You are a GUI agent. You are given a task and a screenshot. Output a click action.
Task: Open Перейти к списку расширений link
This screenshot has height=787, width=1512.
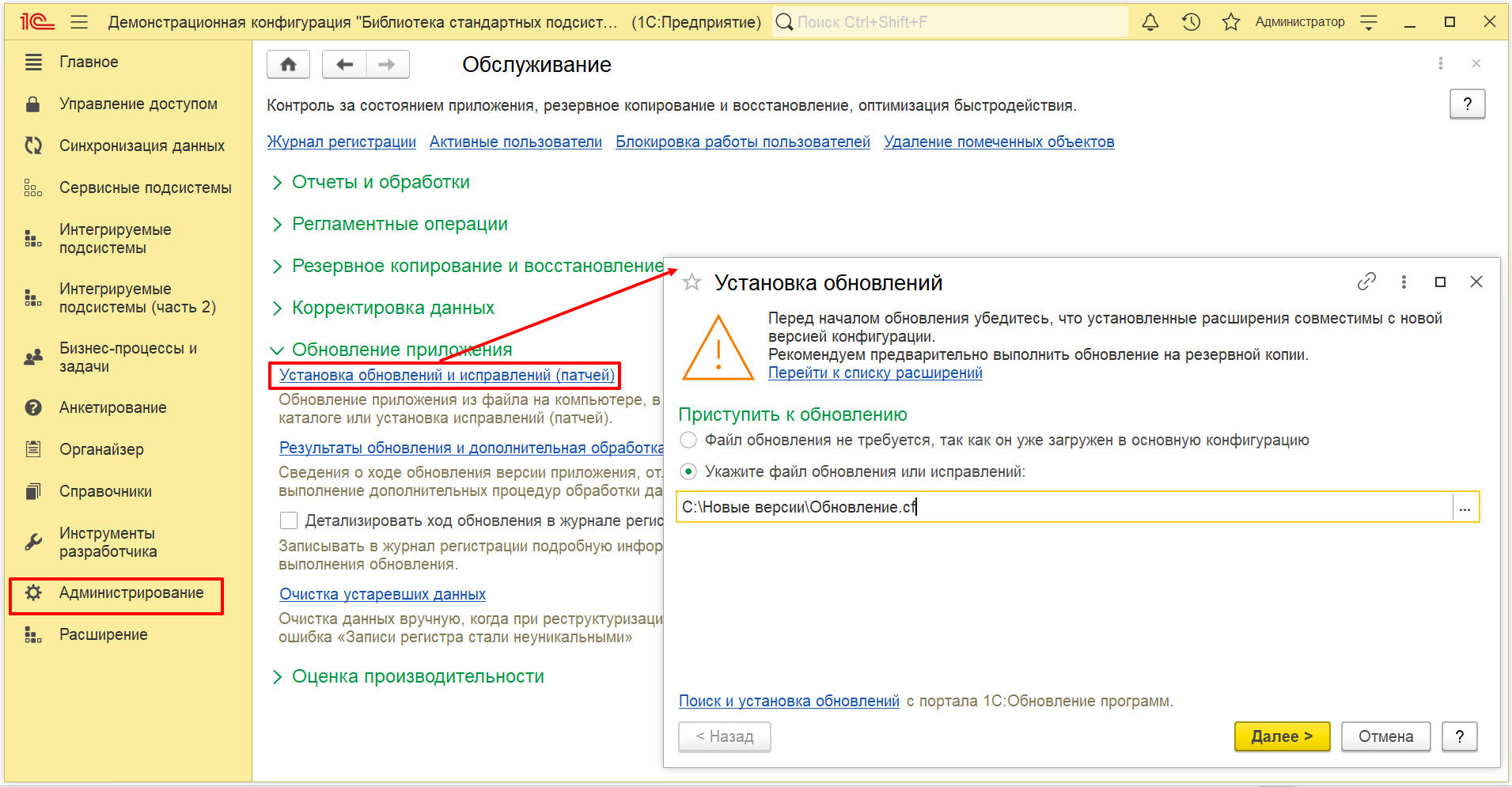(x=875, y=373)
